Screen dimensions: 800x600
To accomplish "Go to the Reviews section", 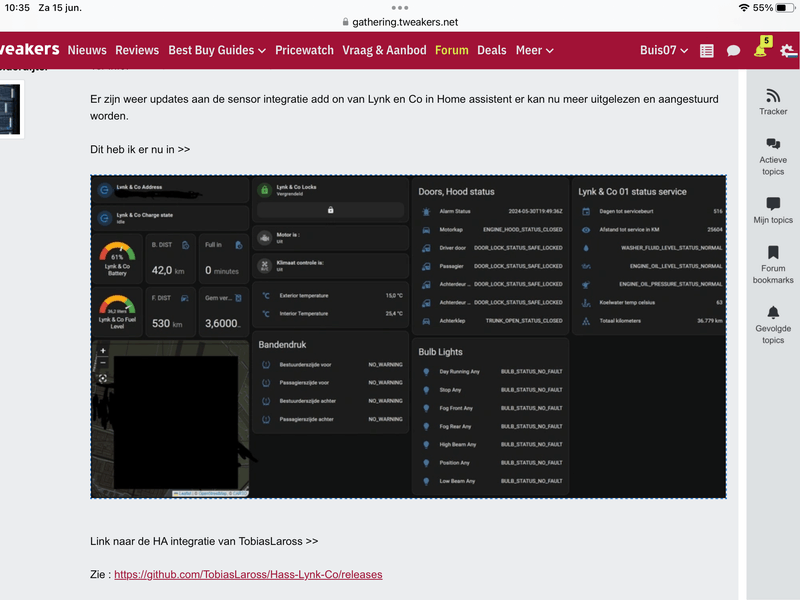I will pyautogui.click(x=137, y=50).
